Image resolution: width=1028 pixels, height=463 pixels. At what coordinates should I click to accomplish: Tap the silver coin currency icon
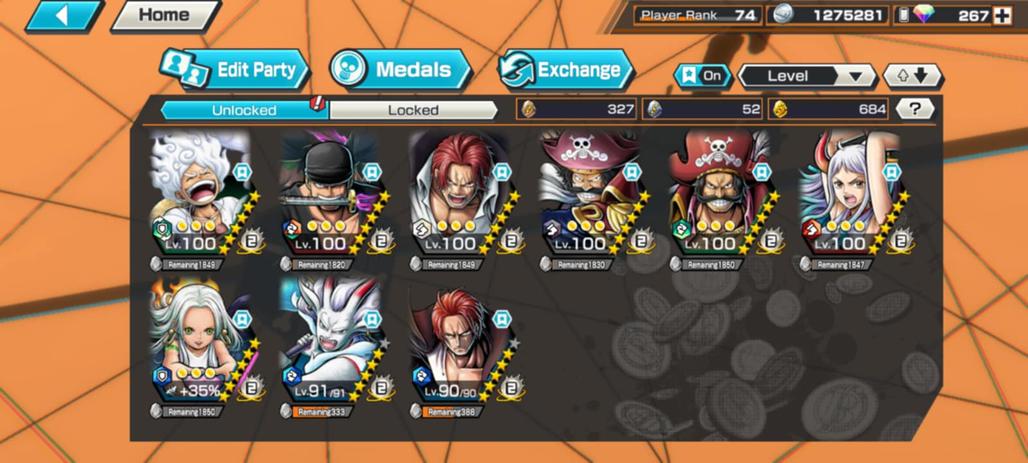coord(782,15)
